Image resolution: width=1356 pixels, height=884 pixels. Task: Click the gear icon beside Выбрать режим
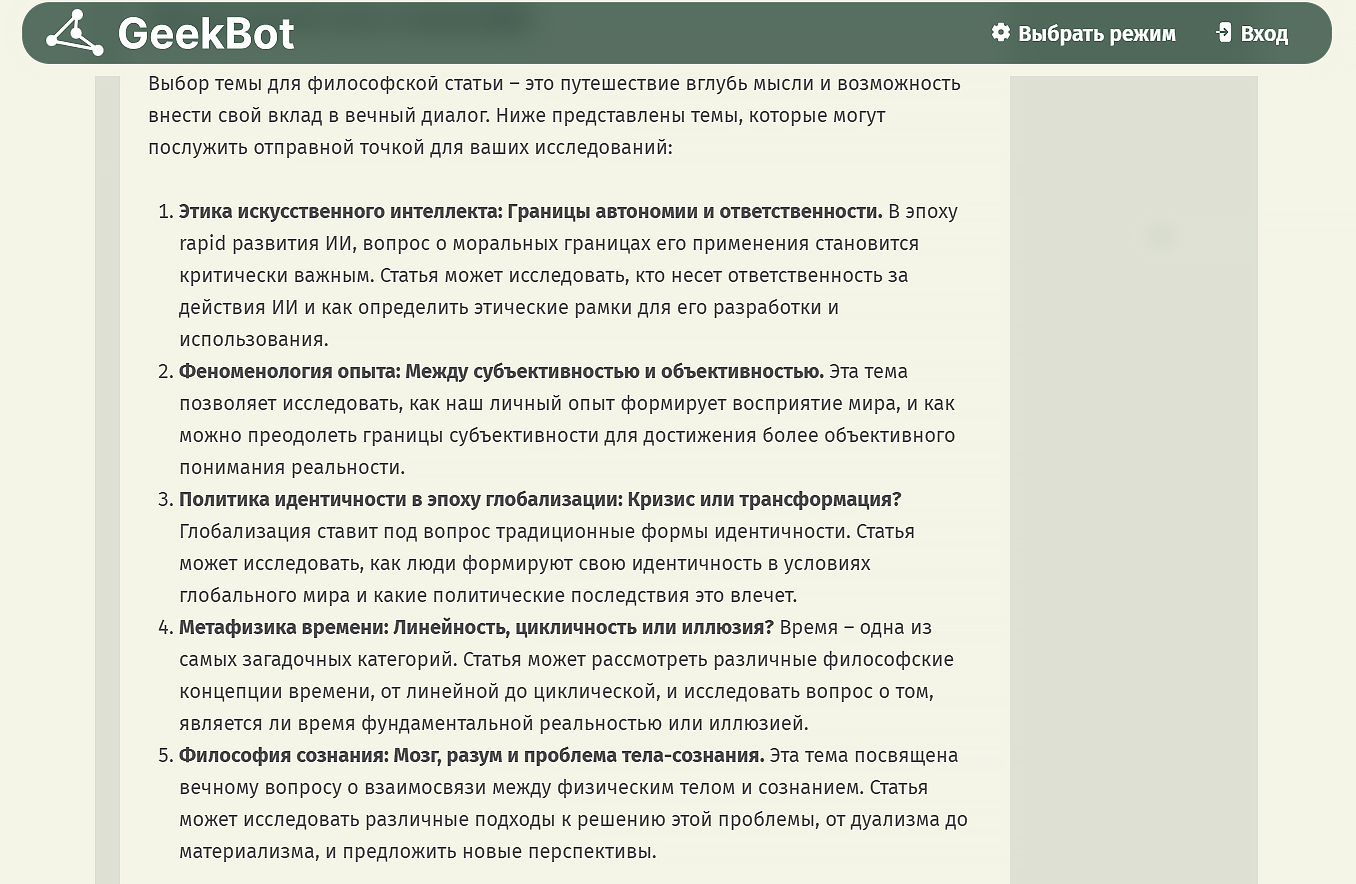1000,33
